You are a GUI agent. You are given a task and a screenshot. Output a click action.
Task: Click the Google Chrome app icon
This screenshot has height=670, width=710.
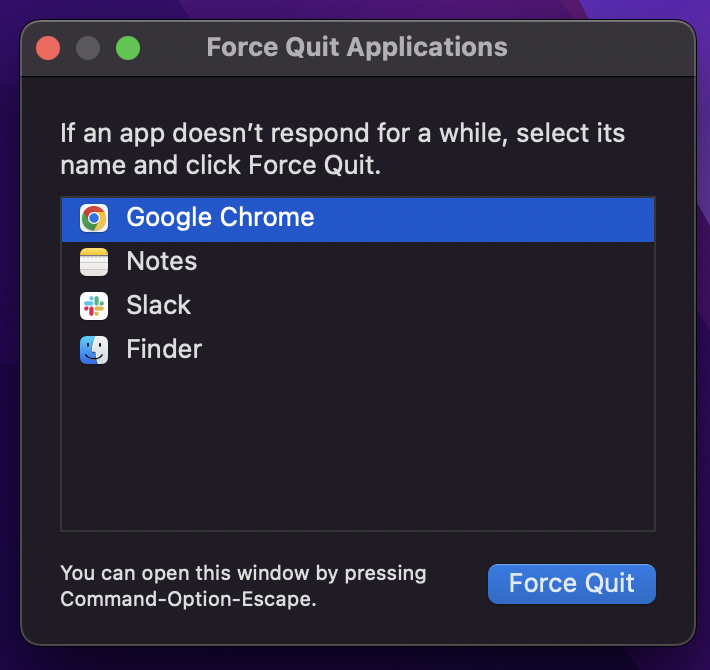tap(94, 218)
